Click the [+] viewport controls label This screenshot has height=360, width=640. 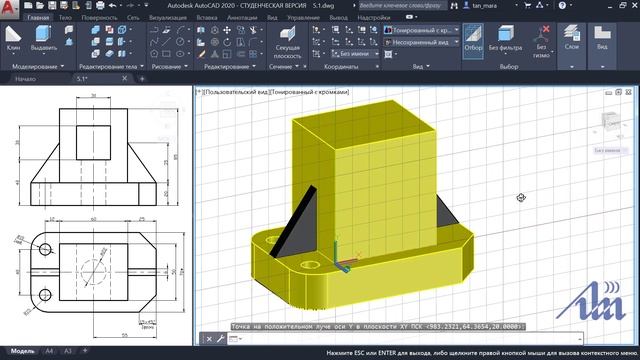click(199, 92)
